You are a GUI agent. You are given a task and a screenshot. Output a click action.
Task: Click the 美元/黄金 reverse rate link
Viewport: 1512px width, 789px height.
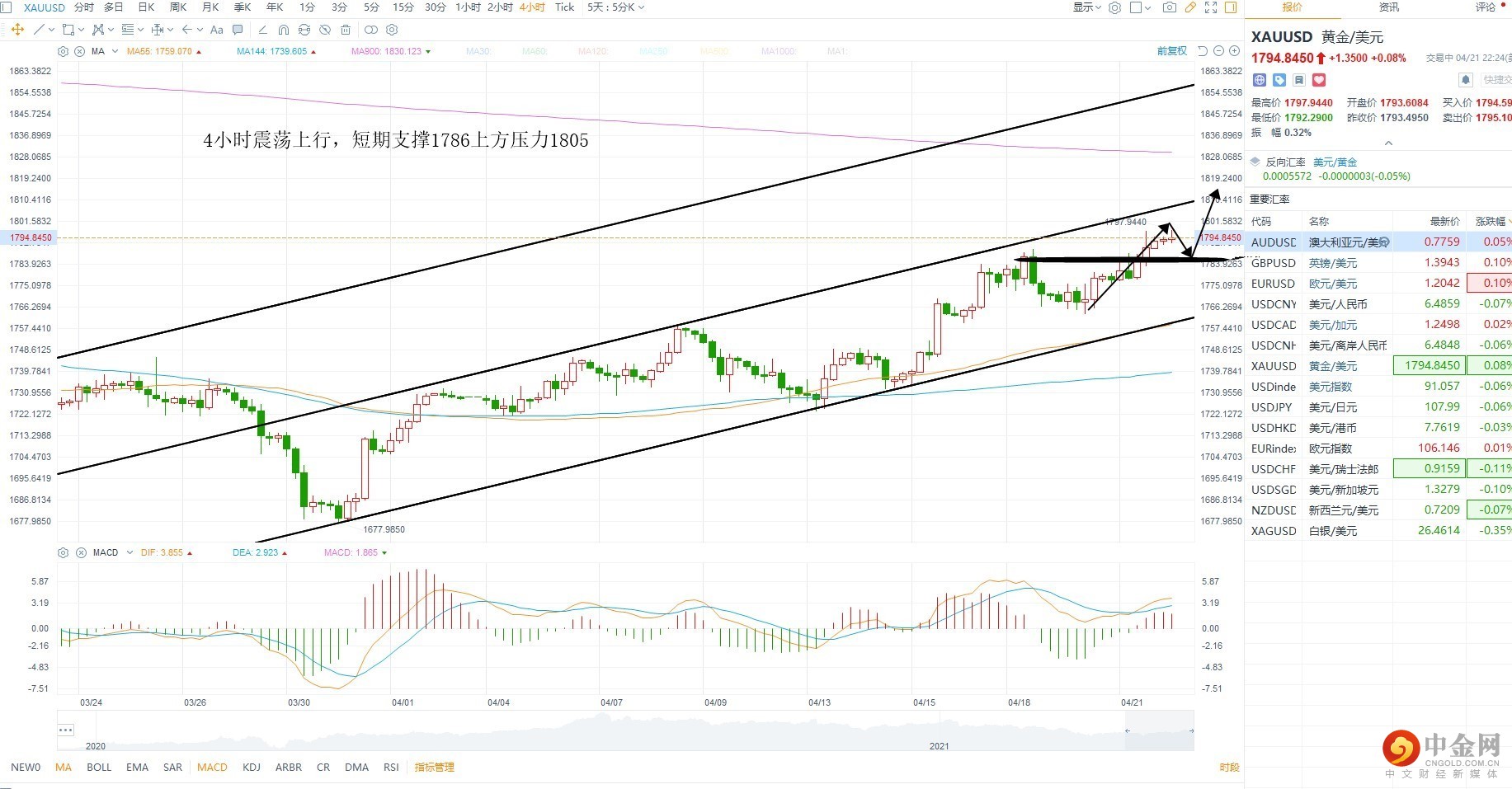(x=1335, y=162)
